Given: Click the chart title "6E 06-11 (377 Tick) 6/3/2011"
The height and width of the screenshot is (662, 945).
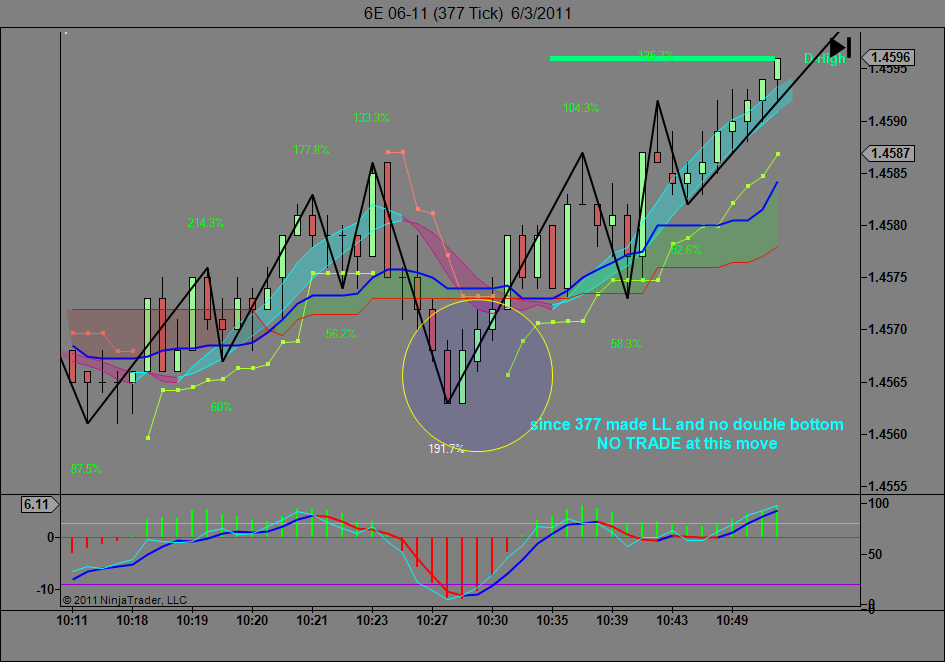Looking at the screenshot, I should pyautogui.click(x=467, y=13).
